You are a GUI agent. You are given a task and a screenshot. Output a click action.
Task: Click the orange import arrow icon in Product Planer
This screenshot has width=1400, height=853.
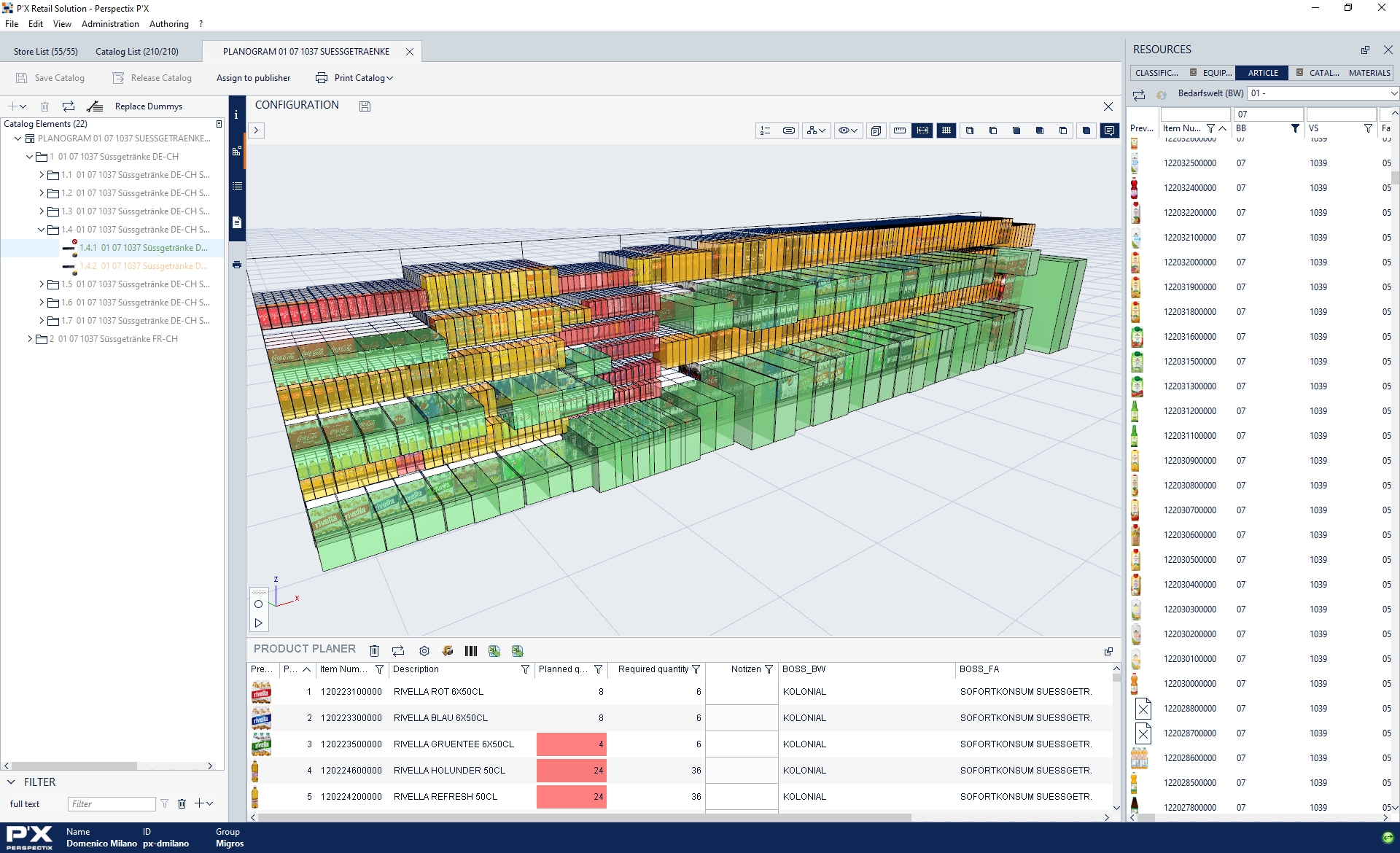click(x=448, y=651)
